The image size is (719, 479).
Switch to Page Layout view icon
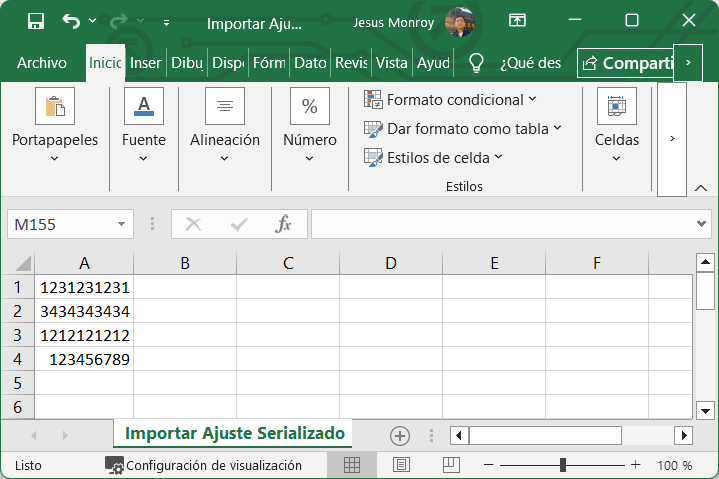click(x=401, y=465)
